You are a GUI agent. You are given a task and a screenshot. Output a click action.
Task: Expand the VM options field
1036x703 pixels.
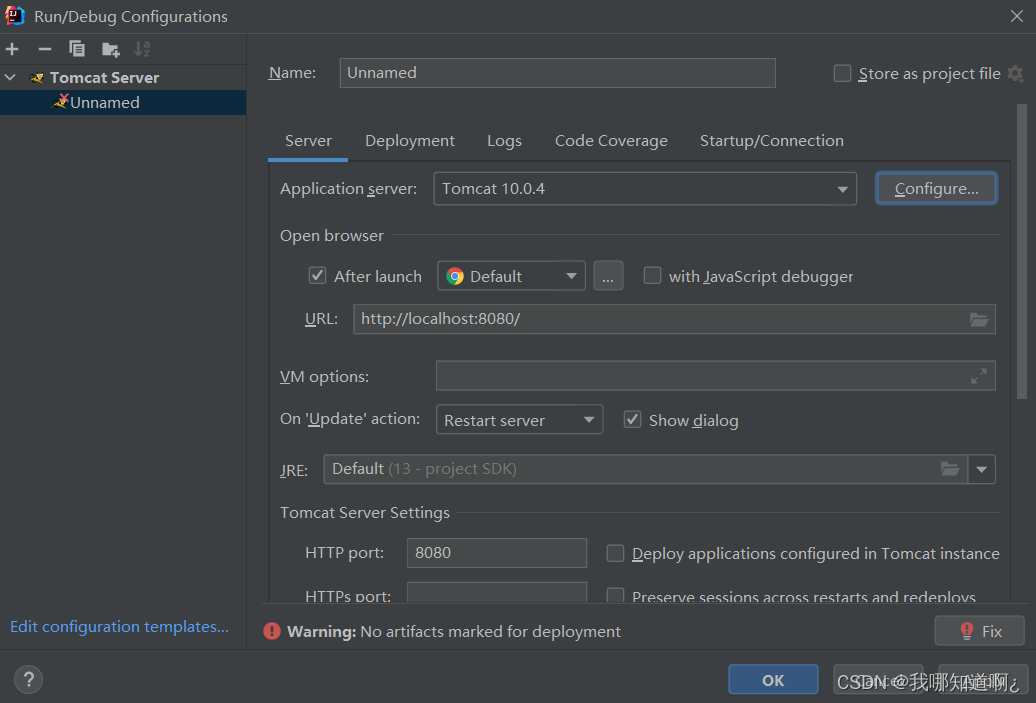coord(979,376)
